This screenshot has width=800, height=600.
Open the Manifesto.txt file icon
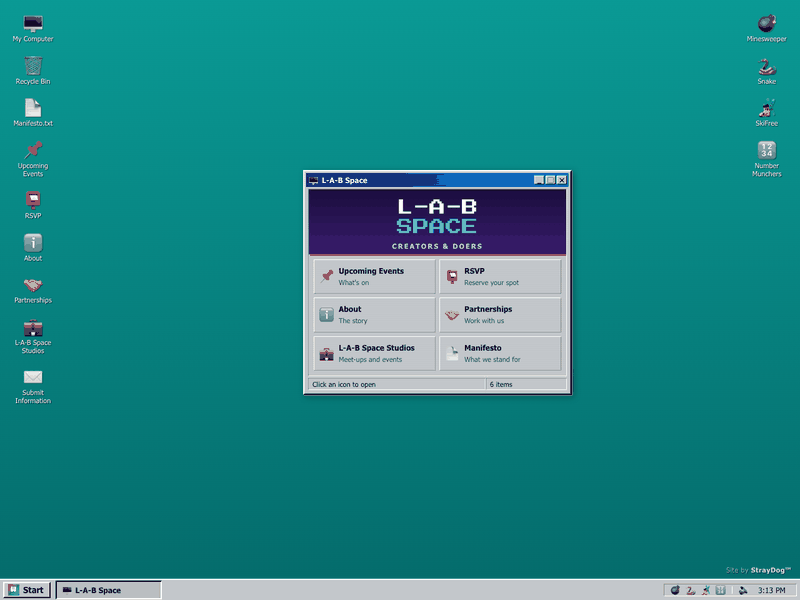[x=33, y=113]
